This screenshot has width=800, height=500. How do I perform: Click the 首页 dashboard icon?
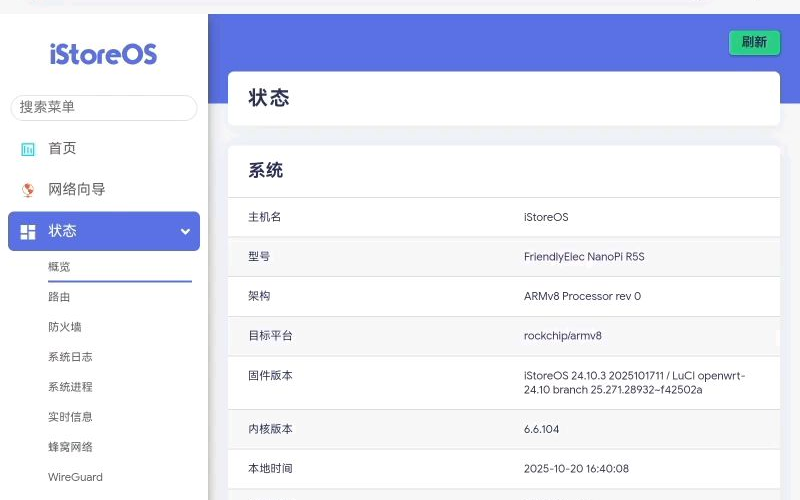coord(28,149)
